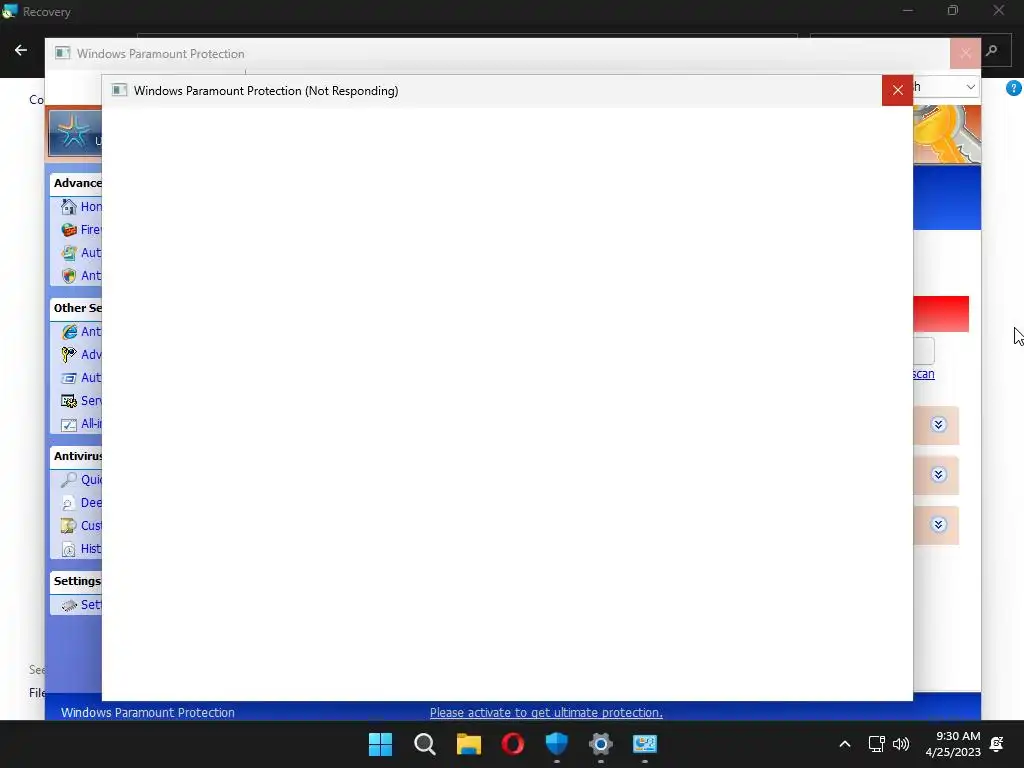Launch File Explorer from taskbar
The width and height of the screenshot is (1024, 768).
[x=468, y=744]
